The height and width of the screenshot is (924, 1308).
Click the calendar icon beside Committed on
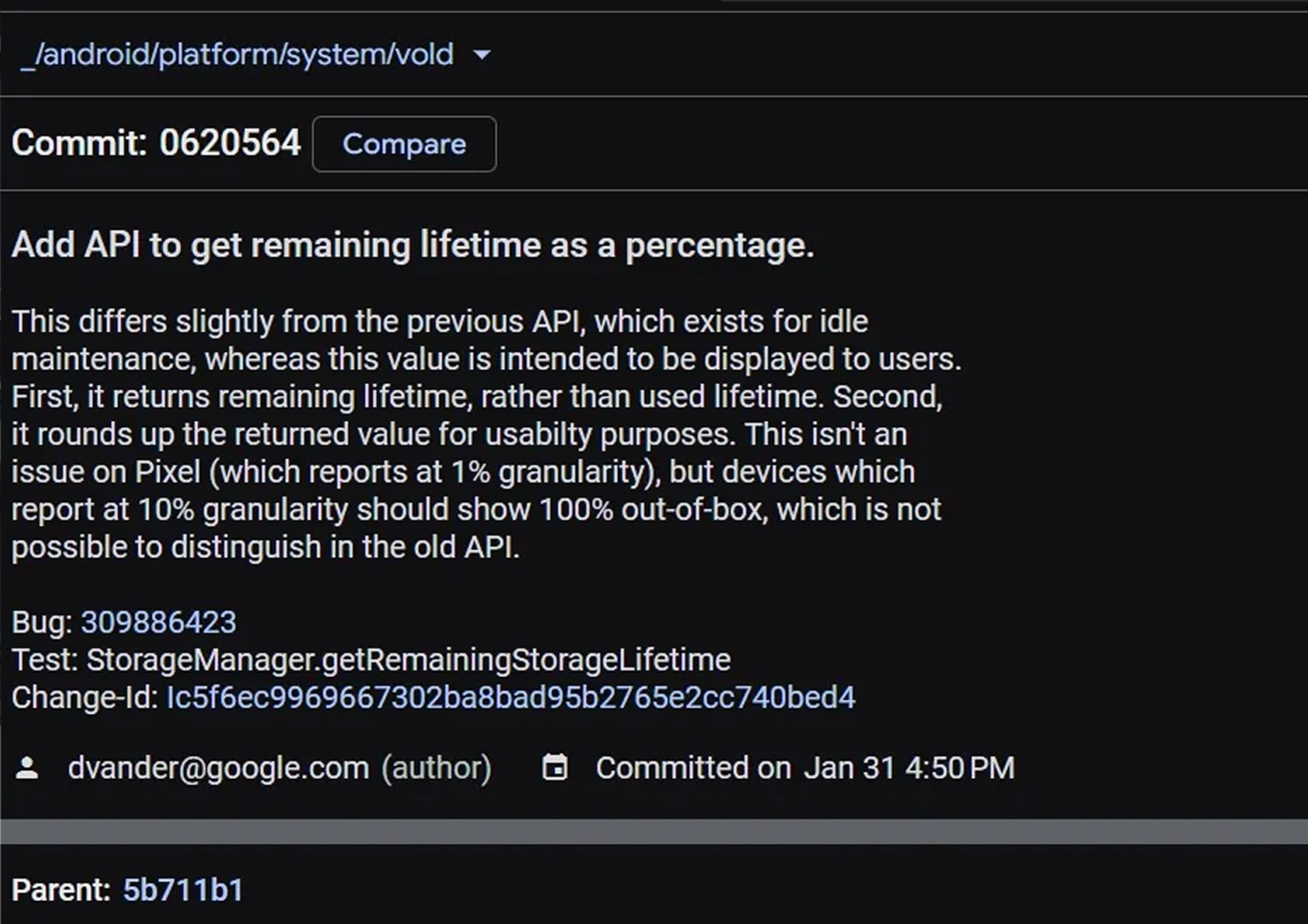[x=555, y=767]
